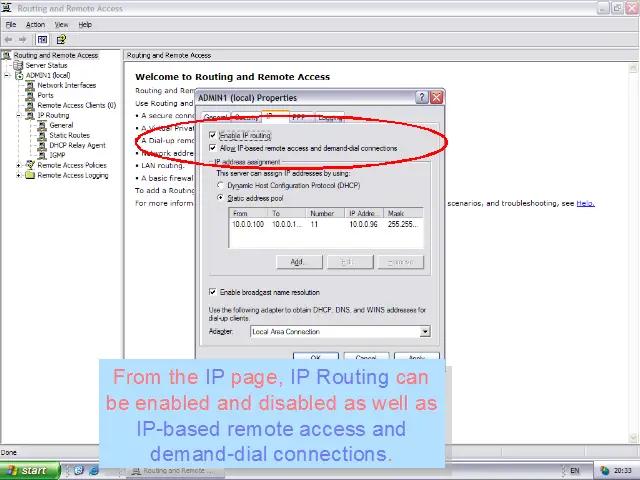Click the ADMIN1 (local) server icon
The width and height of the screenshot is (640, 480).
(x=19, y=76)
